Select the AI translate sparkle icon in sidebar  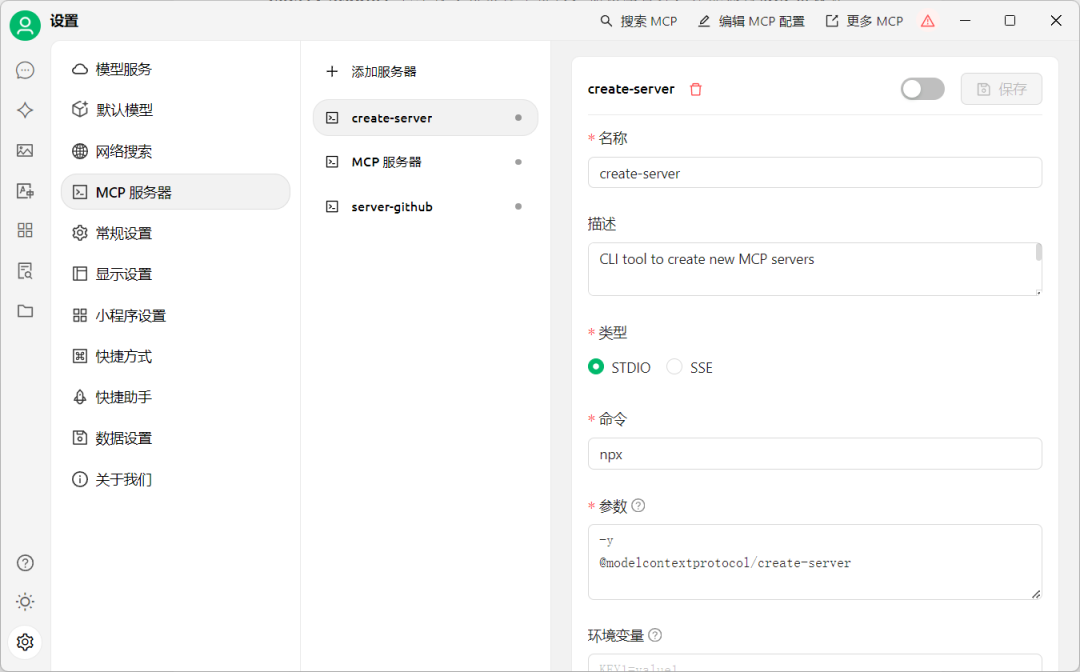point(25,110)
